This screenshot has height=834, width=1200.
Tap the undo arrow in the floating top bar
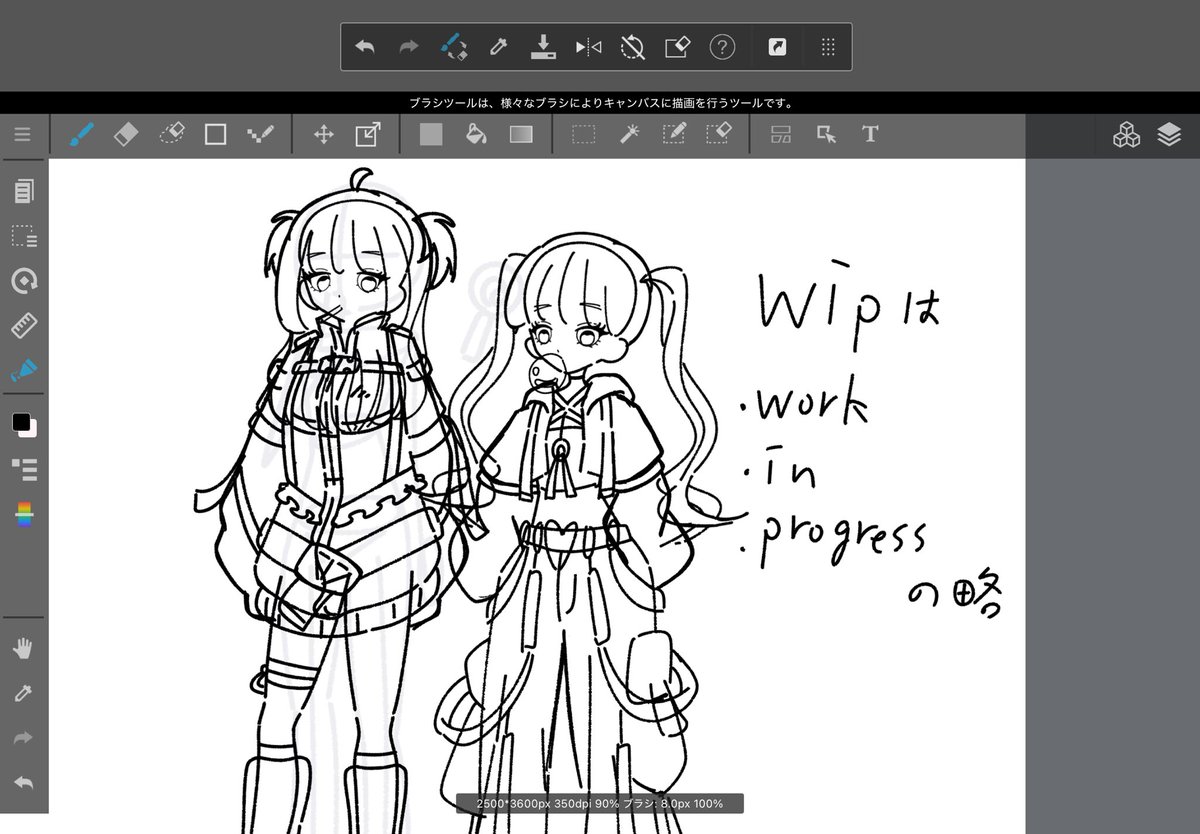click(365, 47)
